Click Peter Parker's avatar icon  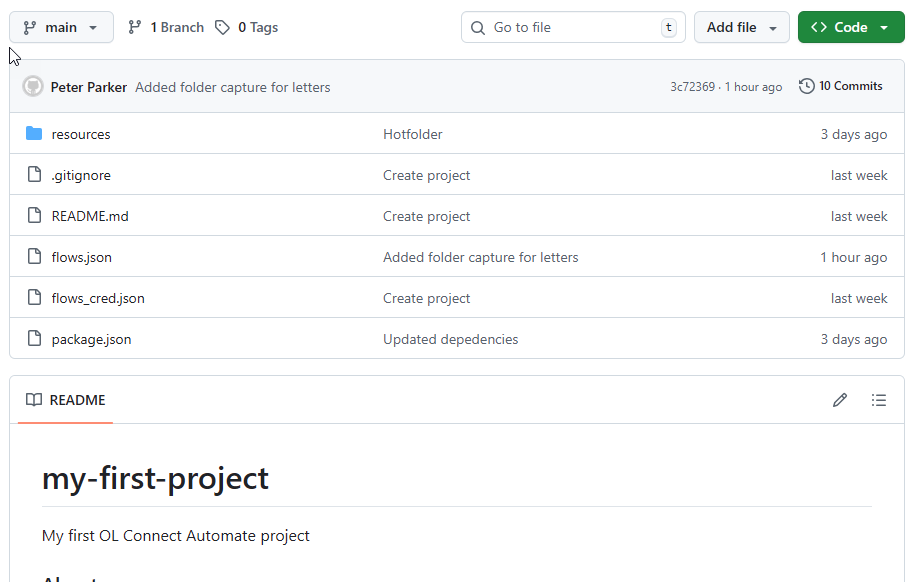coord(33,87)
